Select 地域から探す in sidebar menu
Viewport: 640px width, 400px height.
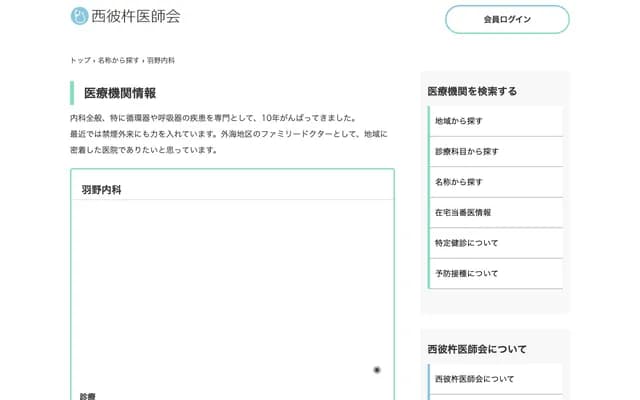click(x=496, y=121)
